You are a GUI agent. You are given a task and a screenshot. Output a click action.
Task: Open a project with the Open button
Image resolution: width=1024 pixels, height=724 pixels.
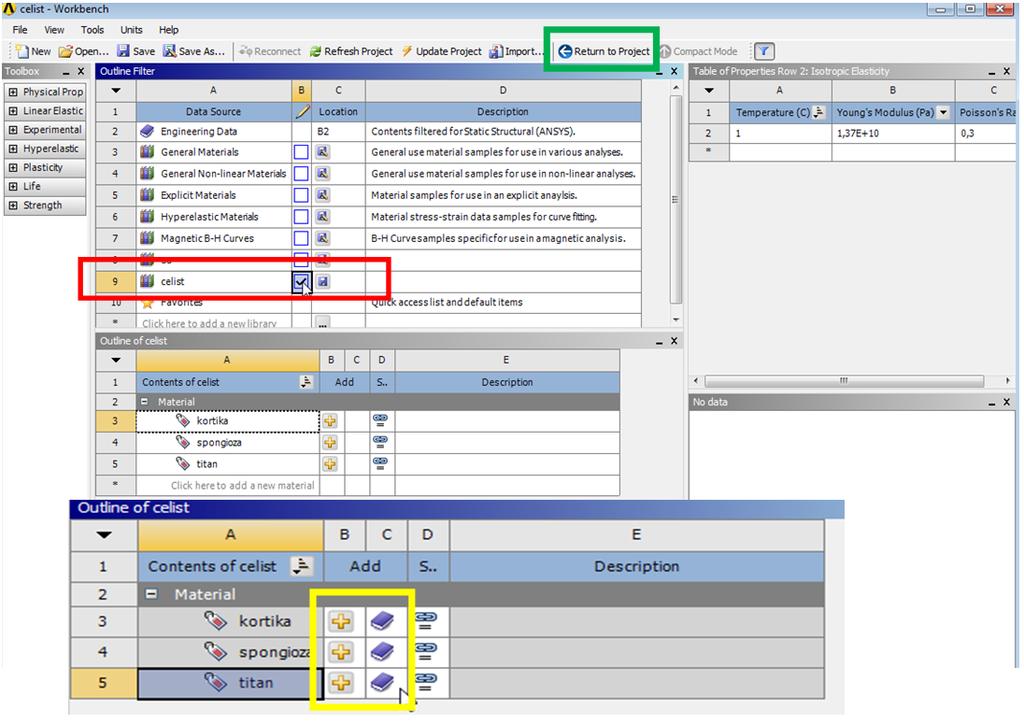(83, 51)
